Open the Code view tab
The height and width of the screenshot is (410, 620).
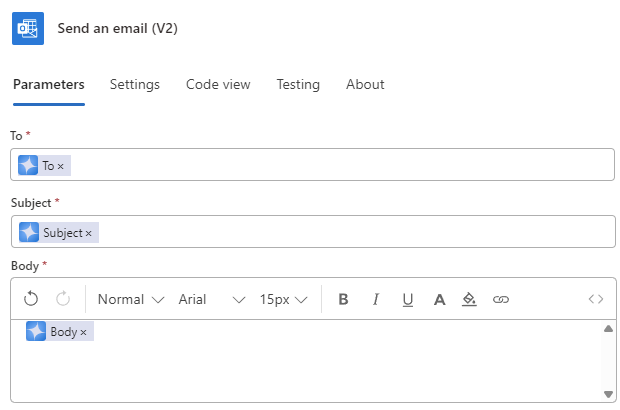pos(218,85)
